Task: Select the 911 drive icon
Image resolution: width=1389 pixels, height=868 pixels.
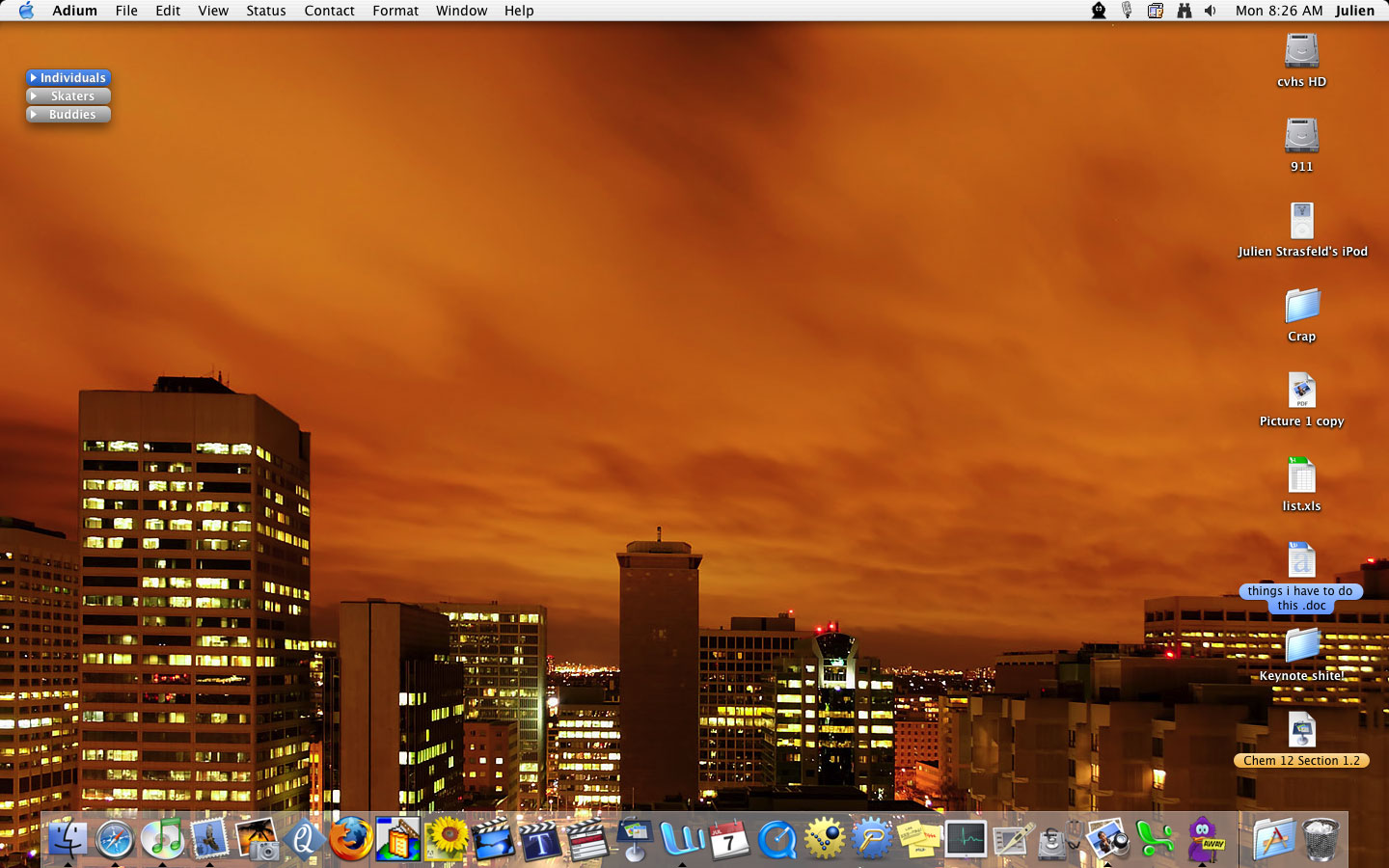Action: coord(1302,136)
